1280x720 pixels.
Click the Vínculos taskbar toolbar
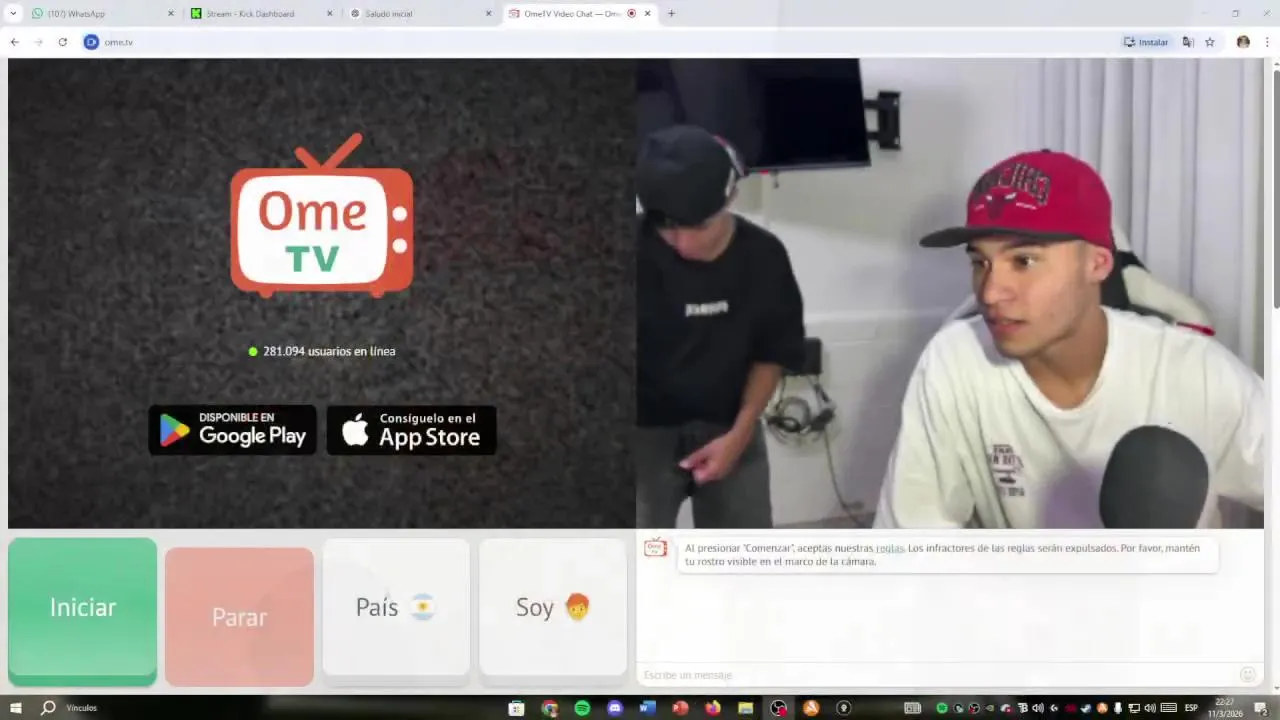[x=82, y=708]
